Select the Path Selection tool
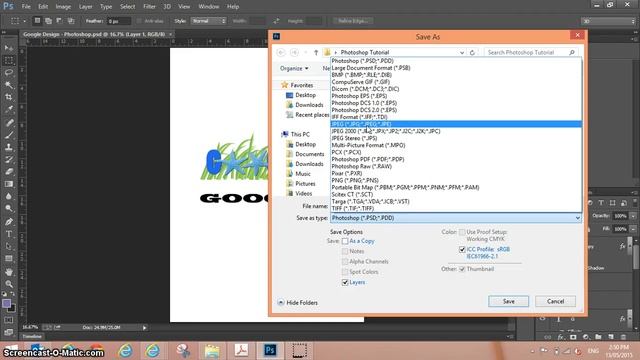The height and width of the screenshot is (360, 640). coord(9,246)
